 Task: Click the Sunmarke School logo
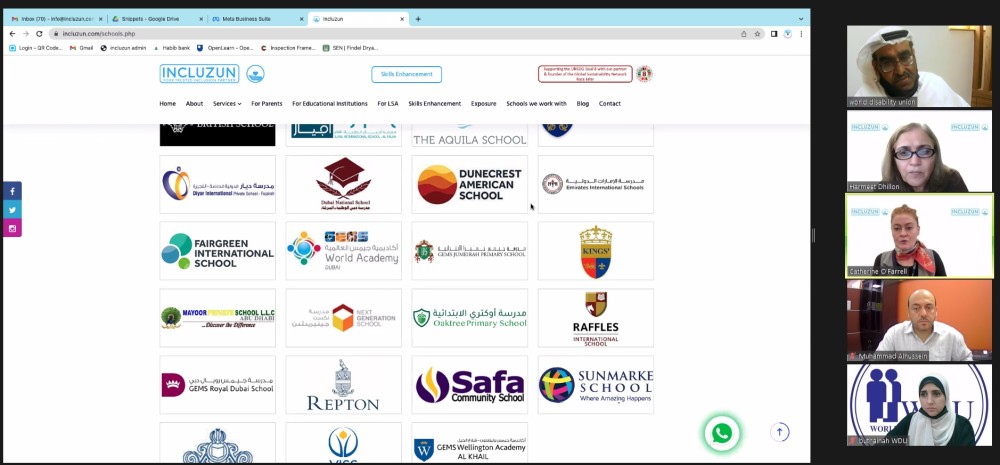(596, 385)
